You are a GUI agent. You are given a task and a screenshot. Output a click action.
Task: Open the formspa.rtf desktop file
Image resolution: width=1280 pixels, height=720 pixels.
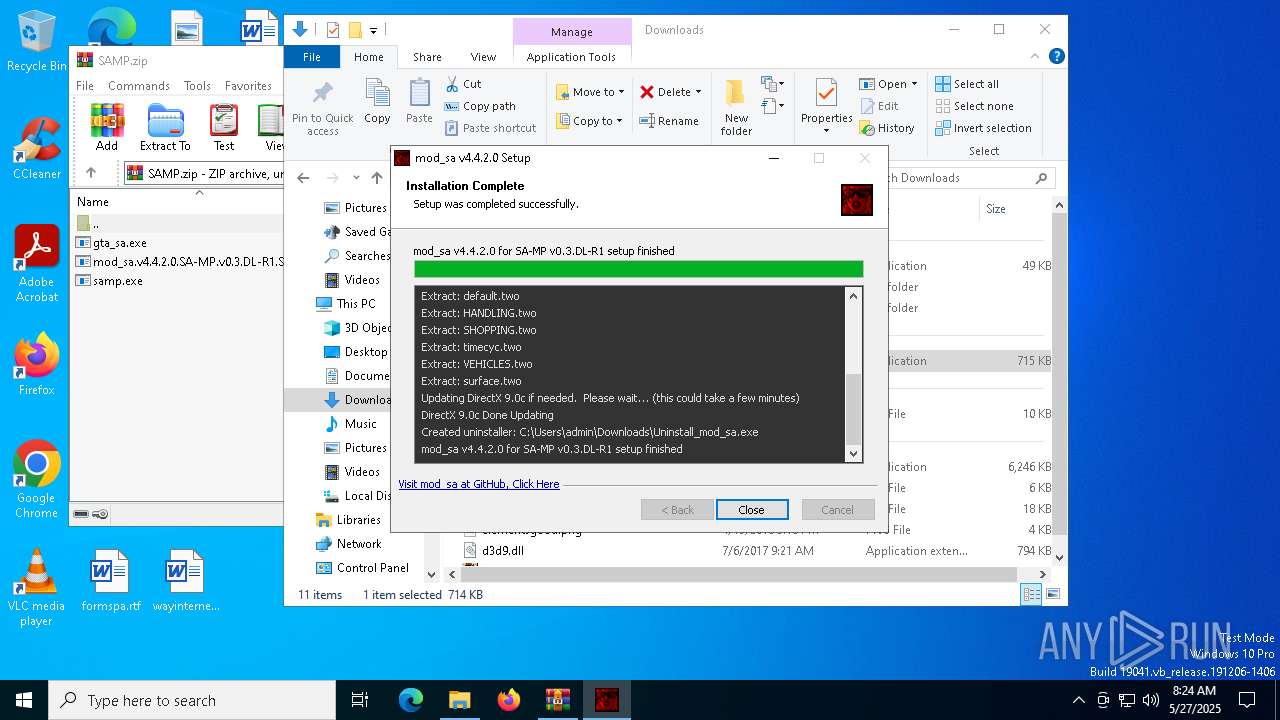click(x=111, y=580)
